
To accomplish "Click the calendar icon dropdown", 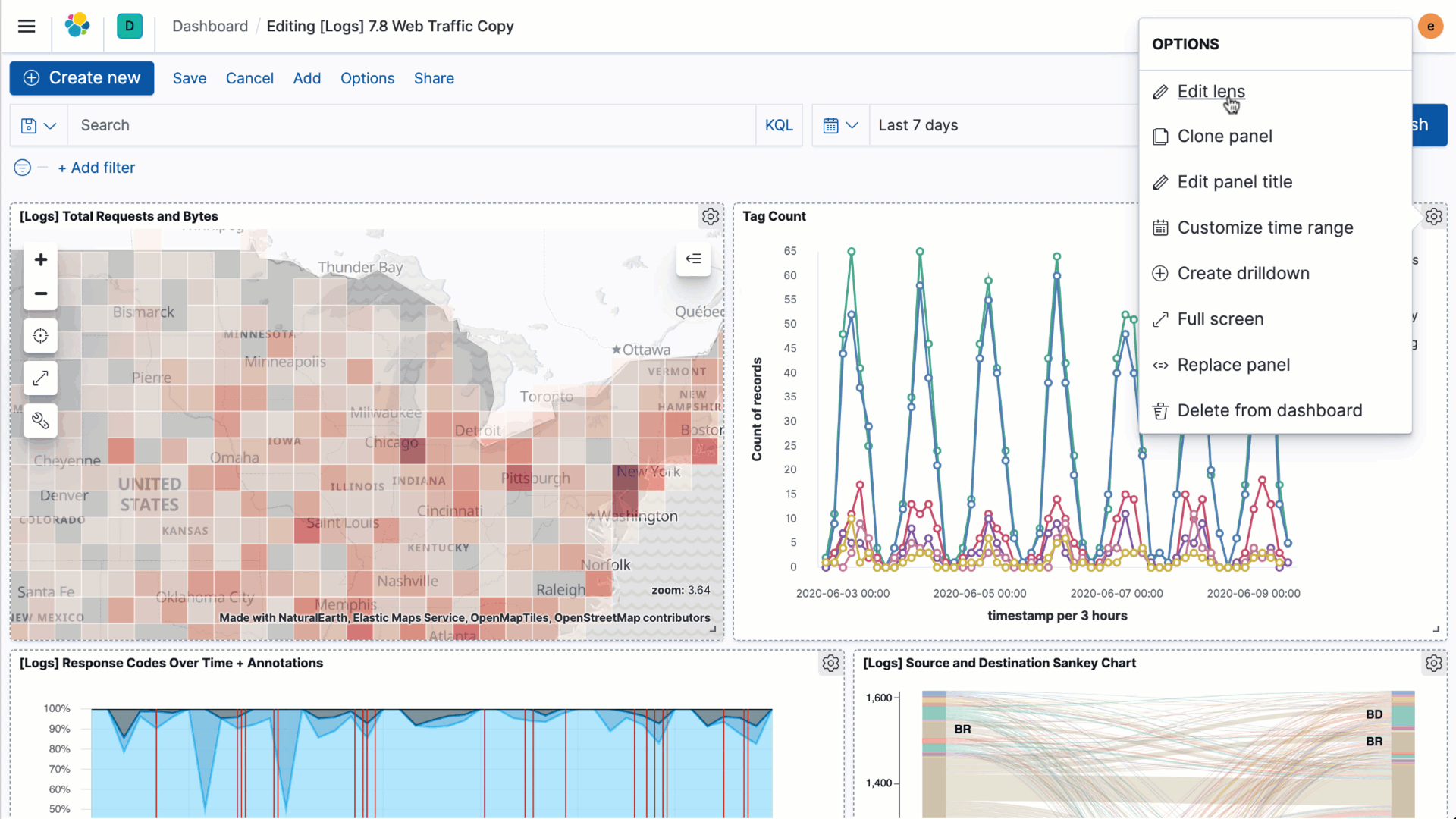I will click(840, 125).
